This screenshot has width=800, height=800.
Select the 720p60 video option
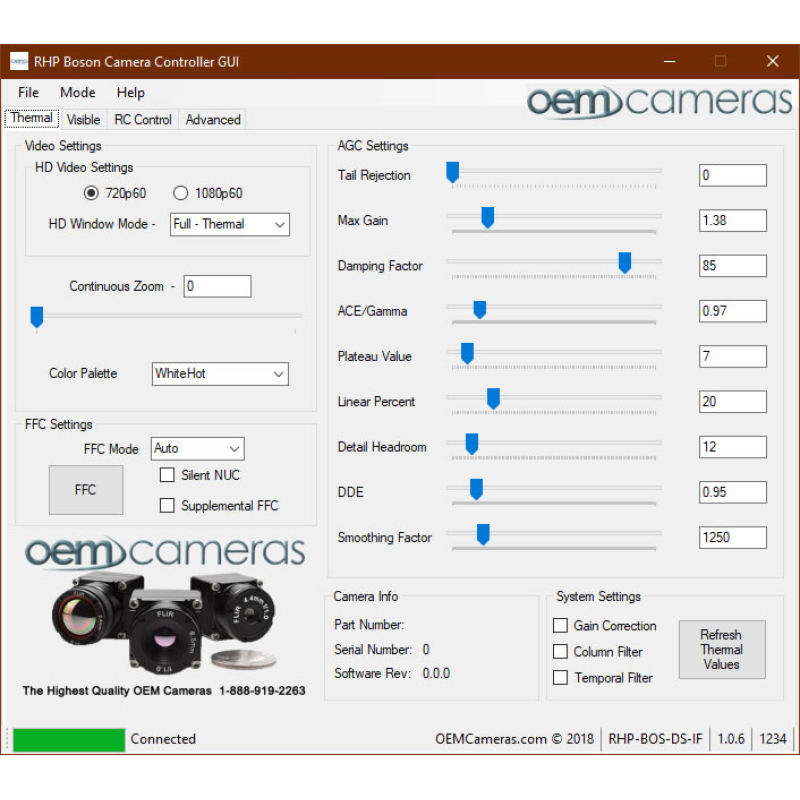click(115, 193)
